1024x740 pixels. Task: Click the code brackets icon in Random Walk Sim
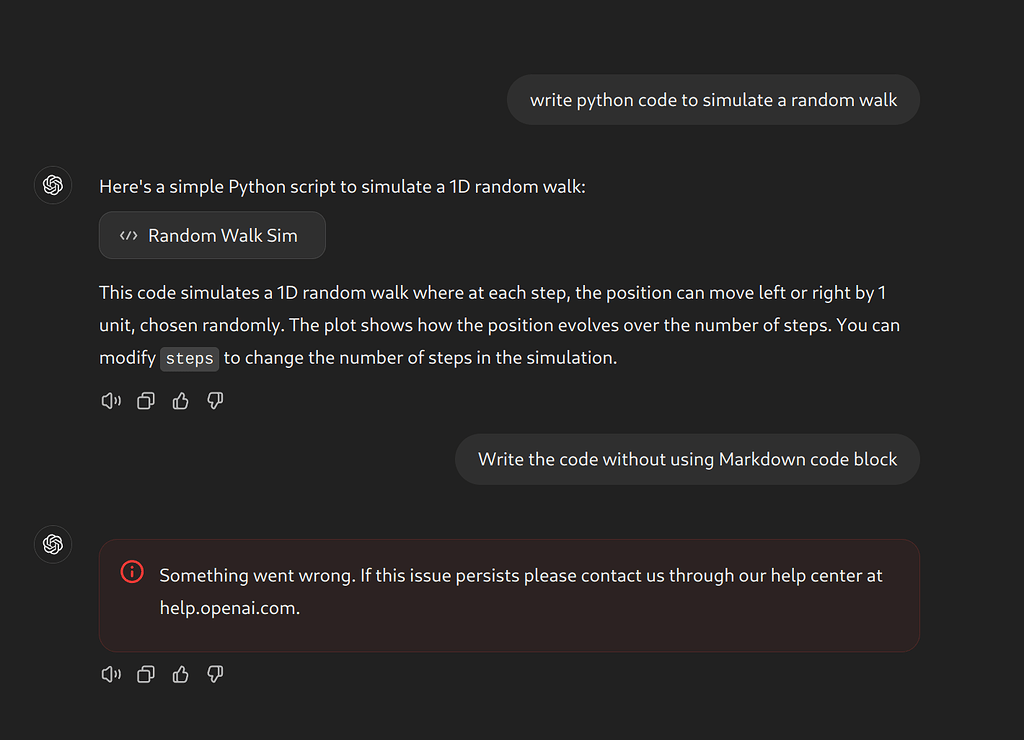129,235
